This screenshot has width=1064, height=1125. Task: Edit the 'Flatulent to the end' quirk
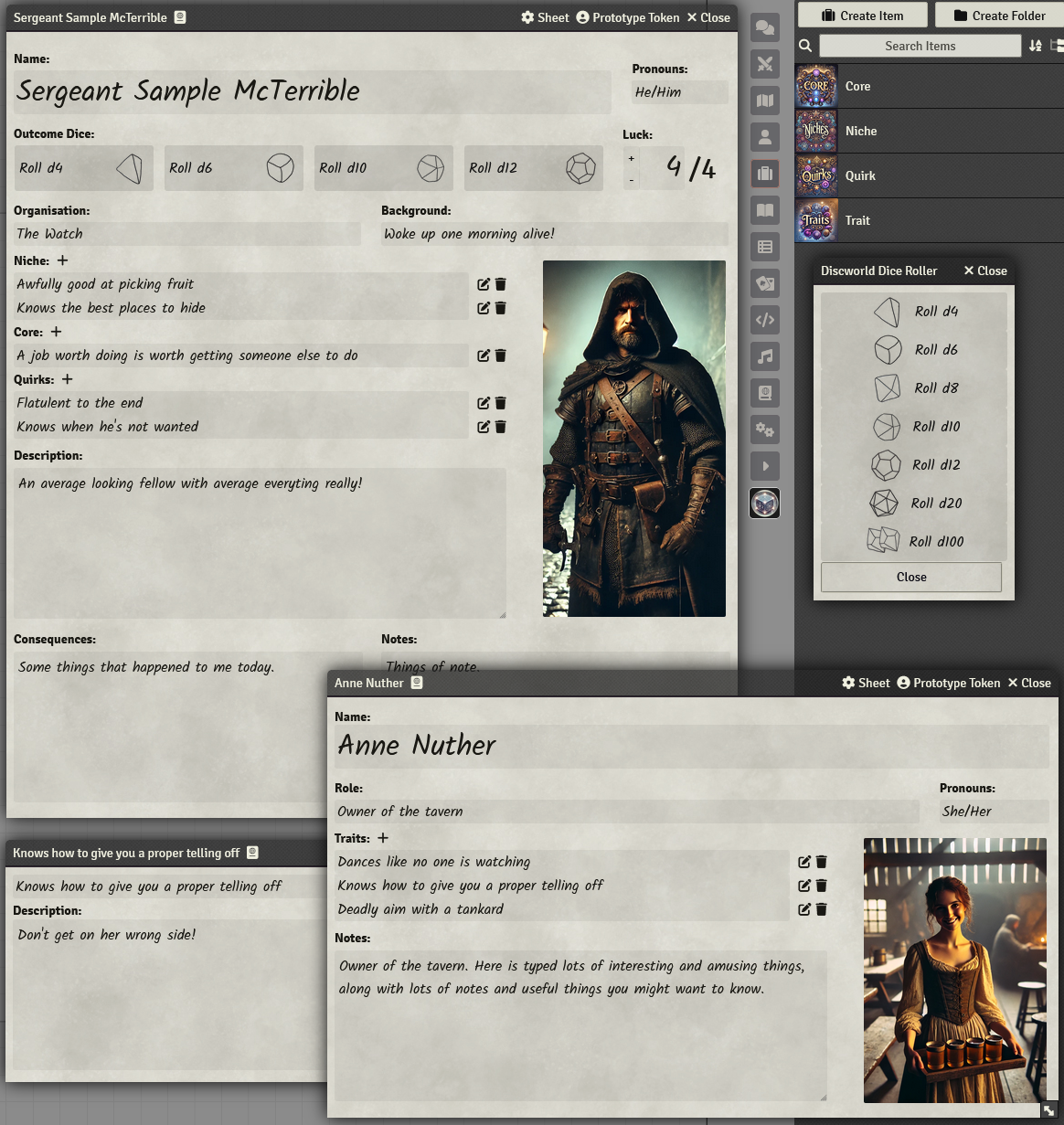click(484, 403)
